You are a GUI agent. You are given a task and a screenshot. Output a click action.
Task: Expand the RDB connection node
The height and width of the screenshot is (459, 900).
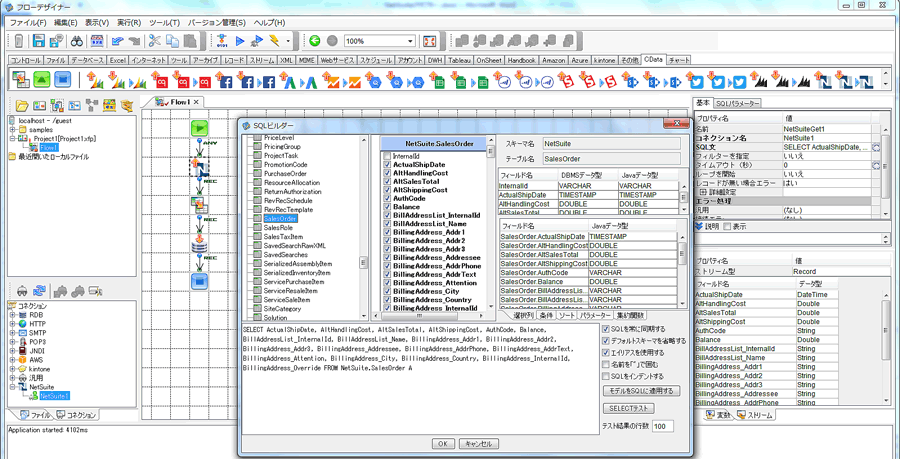tap(13, 315)
